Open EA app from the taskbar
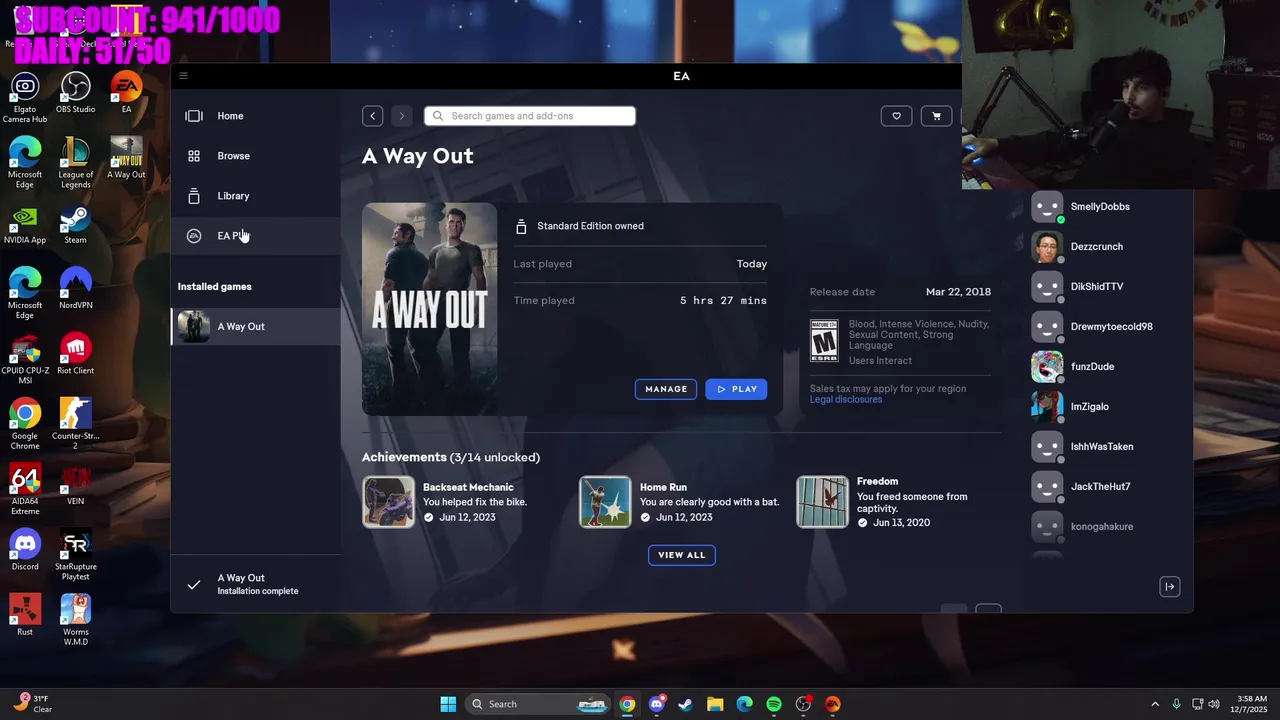 pos(833,704)
